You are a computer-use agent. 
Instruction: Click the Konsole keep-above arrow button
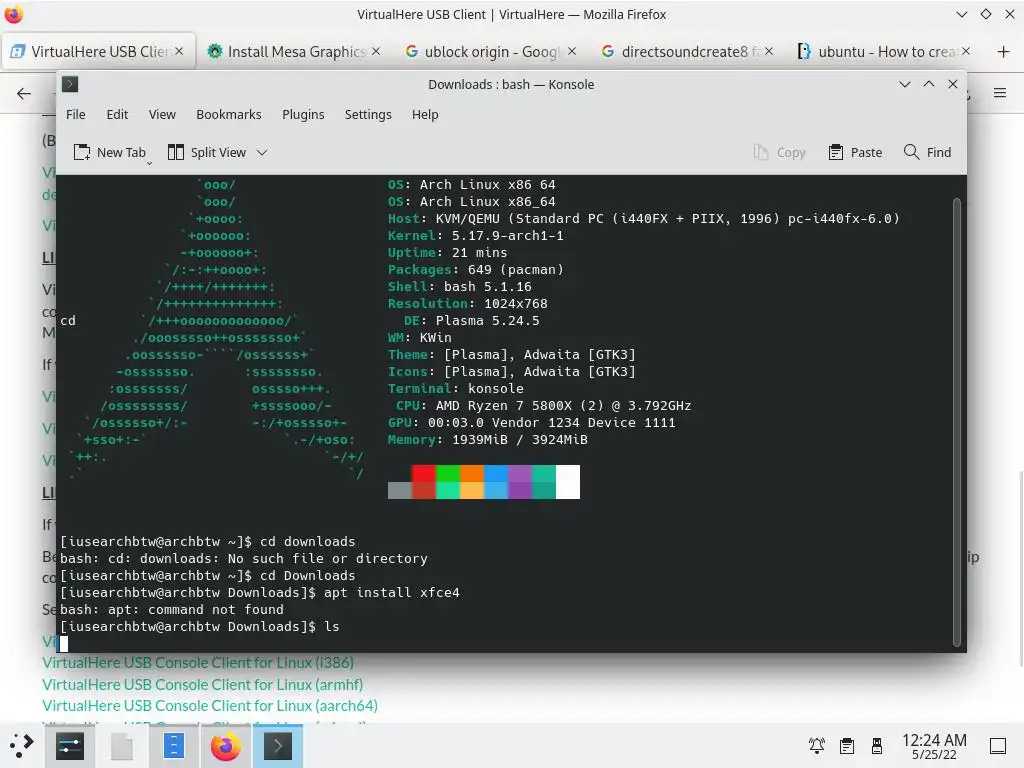(929, 84)
